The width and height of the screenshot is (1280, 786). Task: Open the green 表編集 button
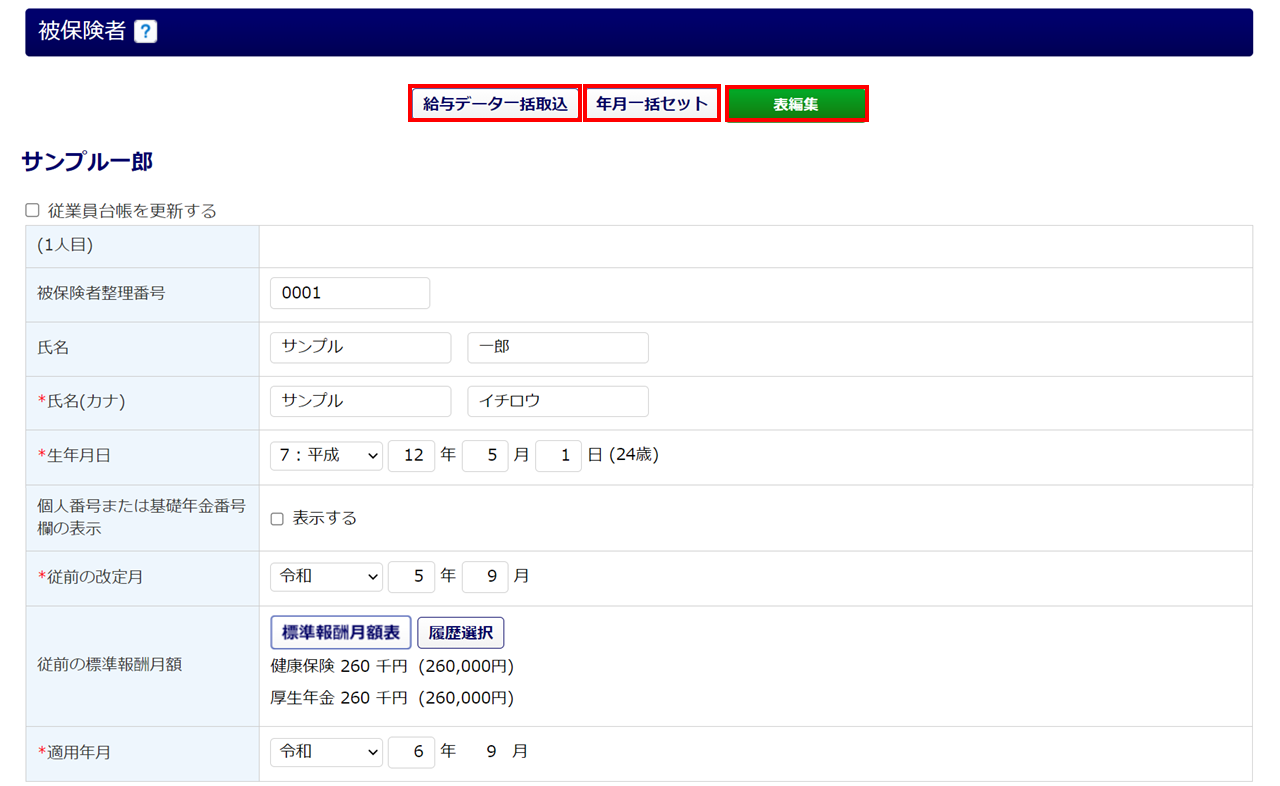(796, 104)
